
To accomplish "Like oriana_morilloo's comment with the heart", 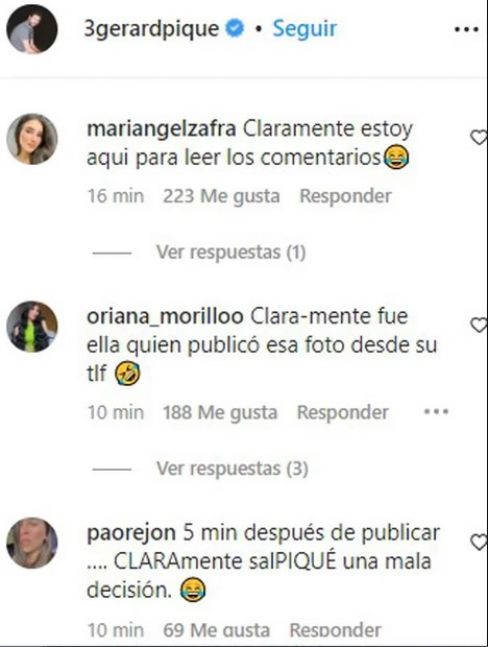I will (x=479, y=325).
